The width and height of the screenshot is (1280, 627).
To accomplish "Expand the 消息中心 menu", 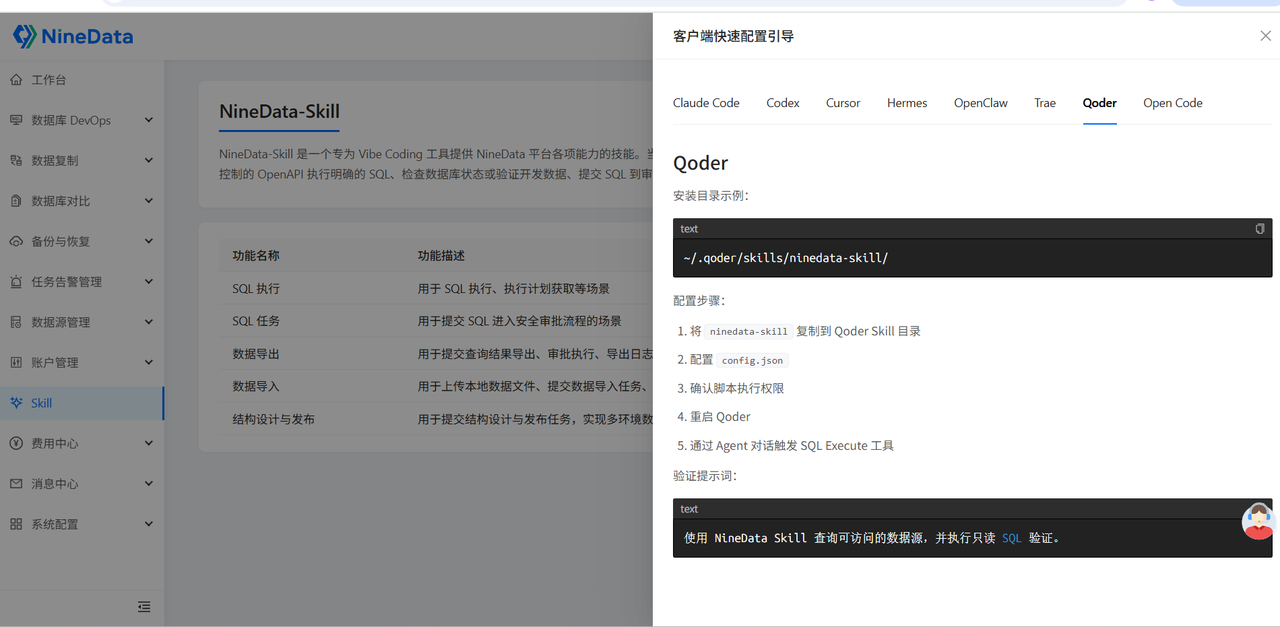I will click(149, 483).
